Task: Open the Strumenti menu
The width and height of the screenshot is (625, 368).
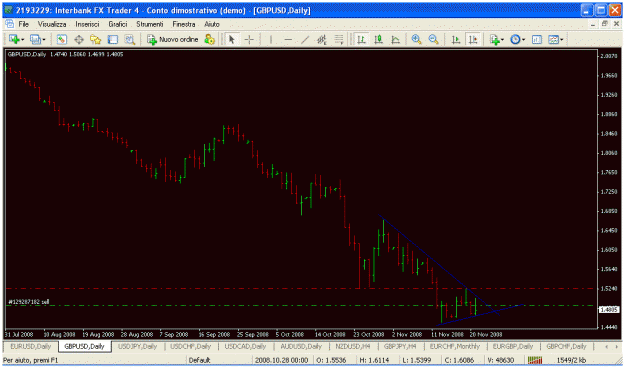Action: tap(150, 24)
